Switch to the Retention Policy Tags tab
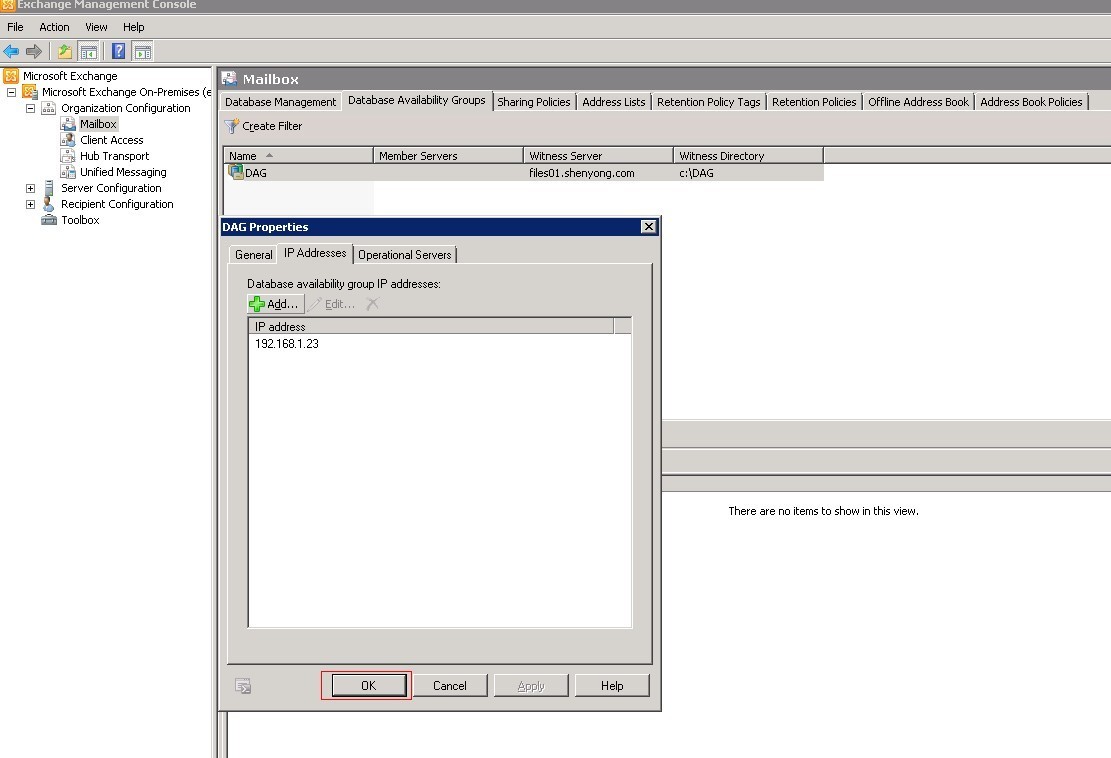 pyautogui.click(x=709, y=102)
